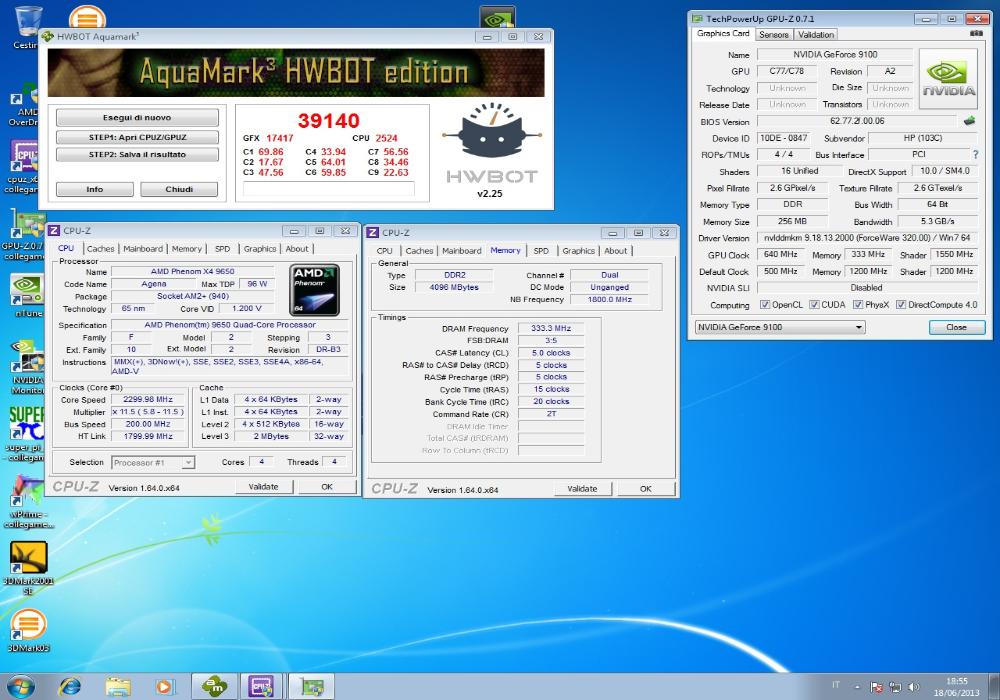
Task: Click the IT language indicator
Action: (x=835, y=685)
